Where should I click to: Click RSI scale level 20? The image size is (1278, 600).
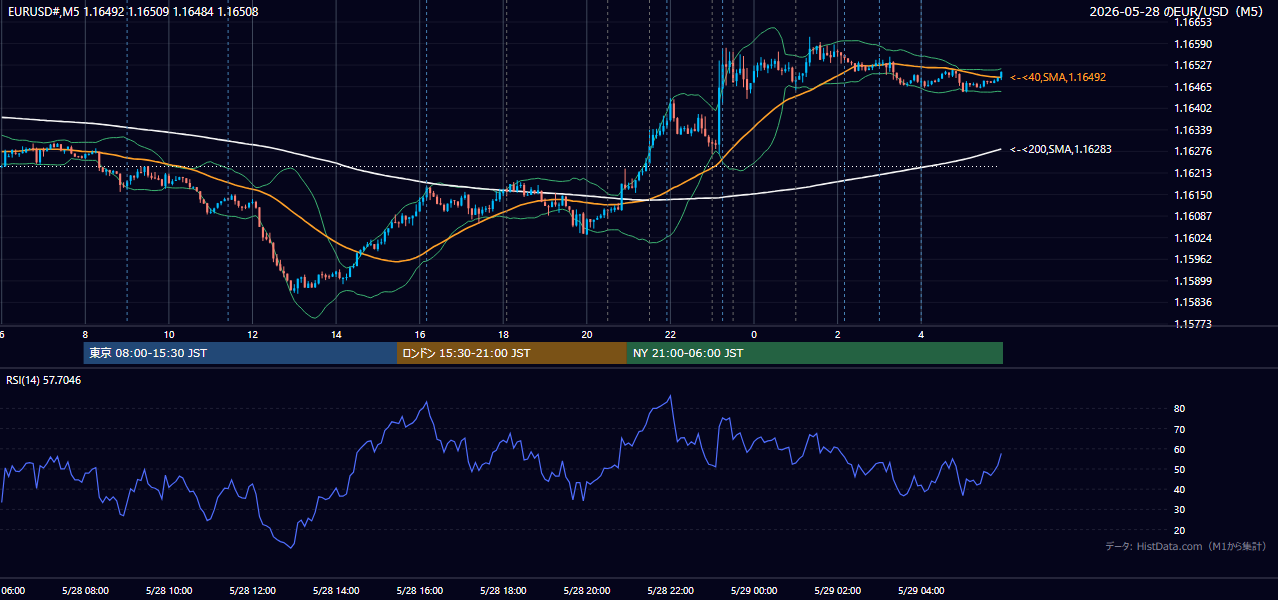1179,530
